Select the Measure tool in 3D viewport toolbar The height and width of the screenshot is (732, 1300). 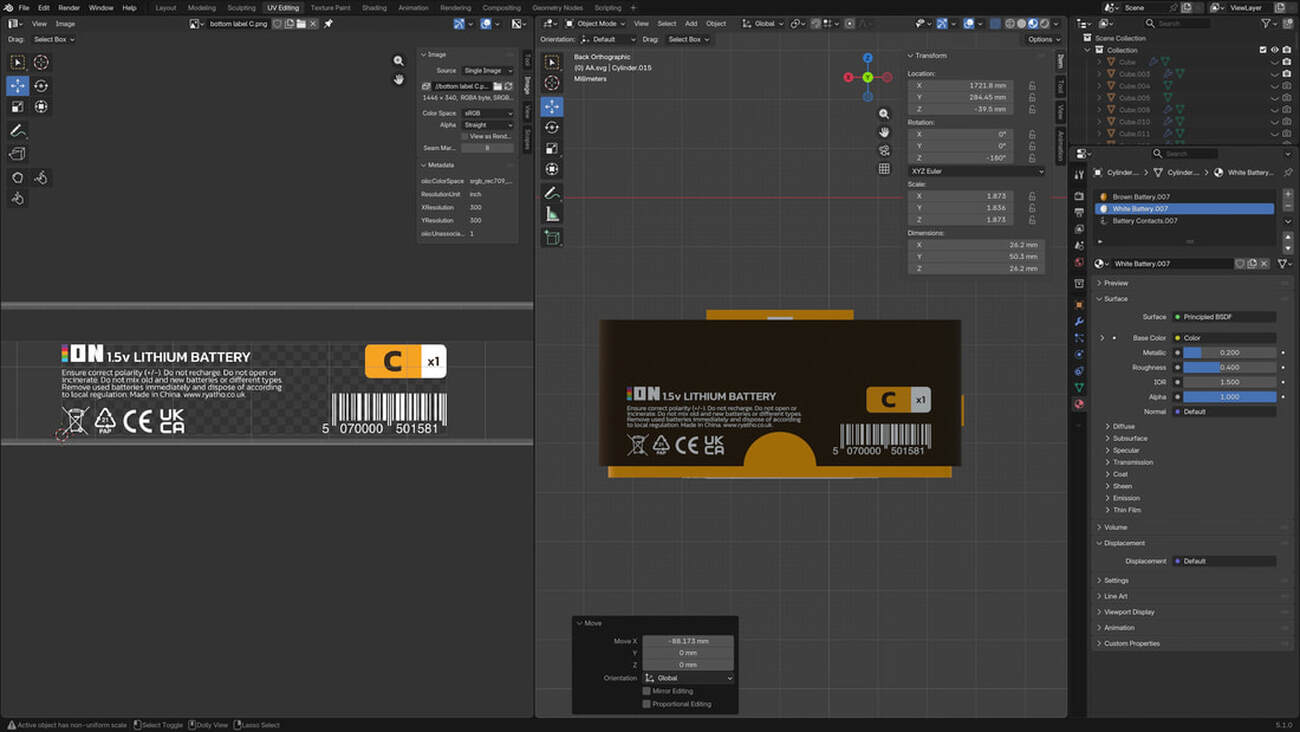pos(552,214)
